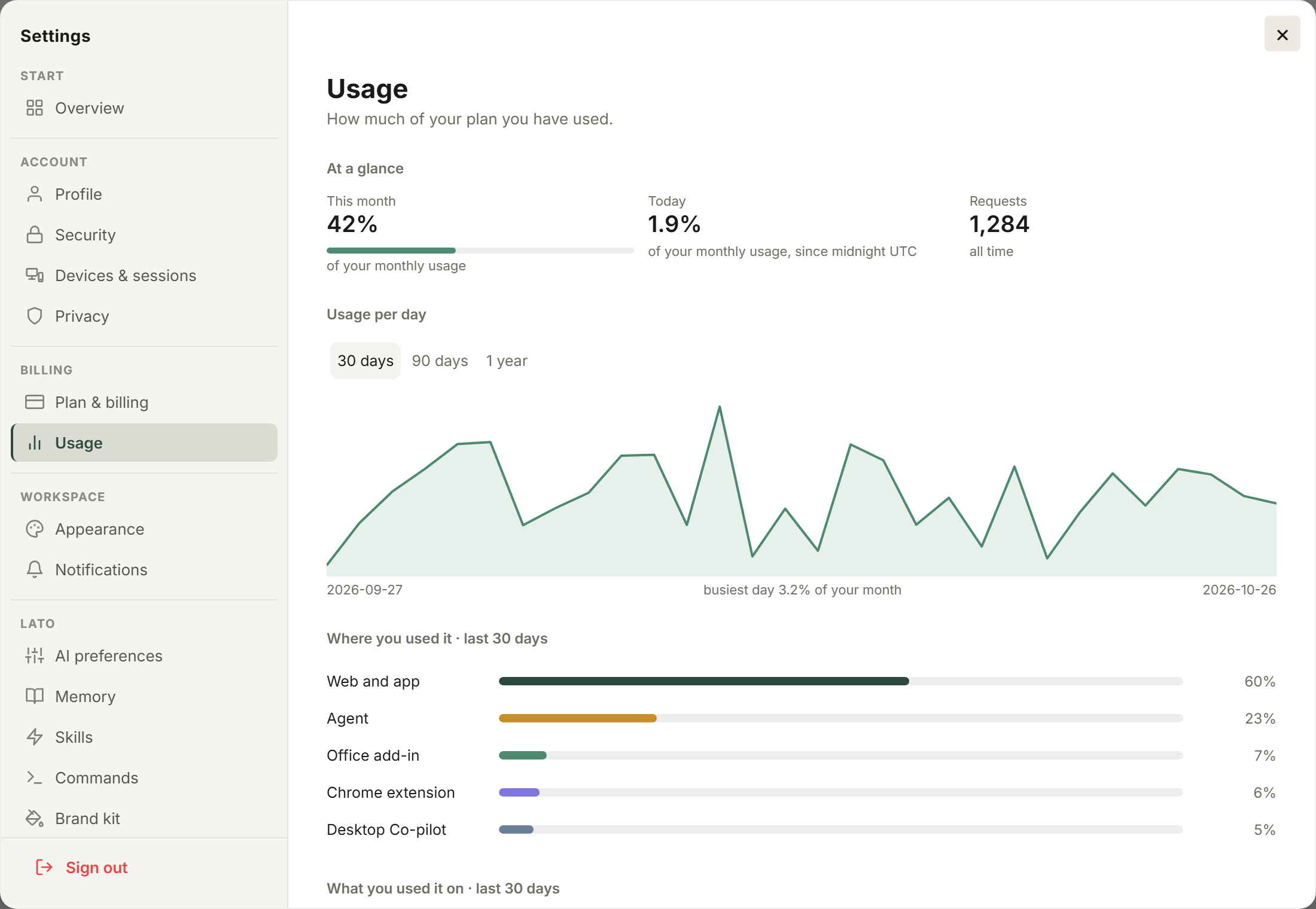Image resolution: width=1316 pixels, height=909 pixels.
Task: Open AI preferences page
Action: [144, 656]
